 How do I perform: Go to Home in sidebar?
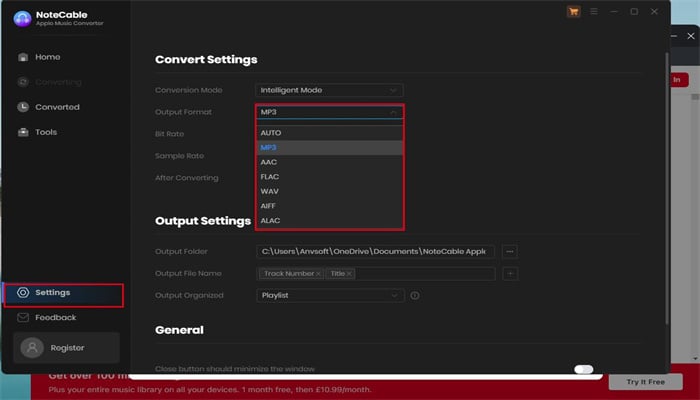[x=48, y=57]
